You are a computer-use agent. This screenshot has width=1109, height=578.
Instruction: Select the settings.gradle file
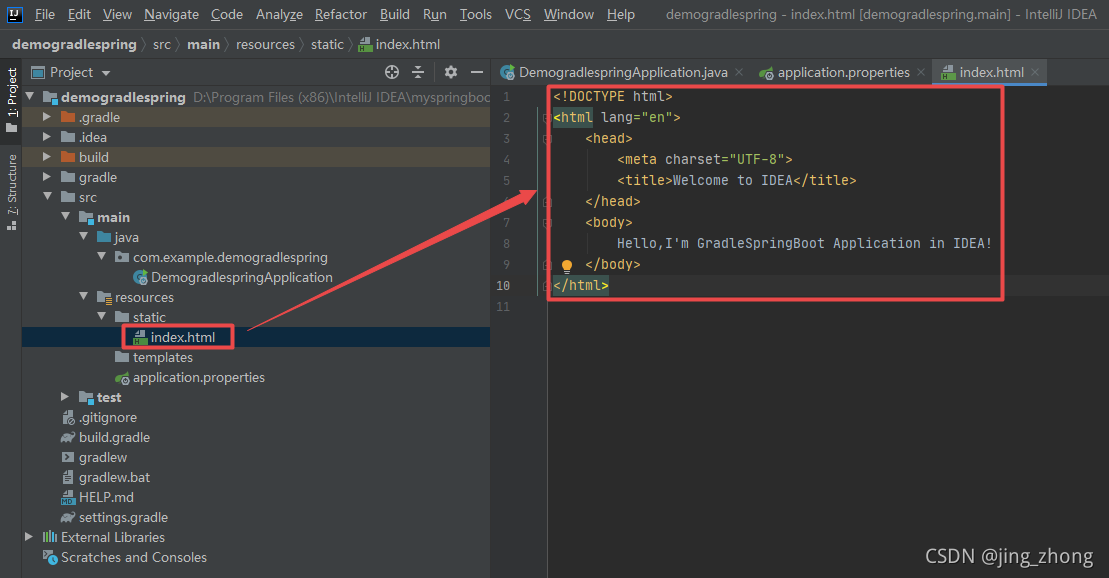pos(123,517)
